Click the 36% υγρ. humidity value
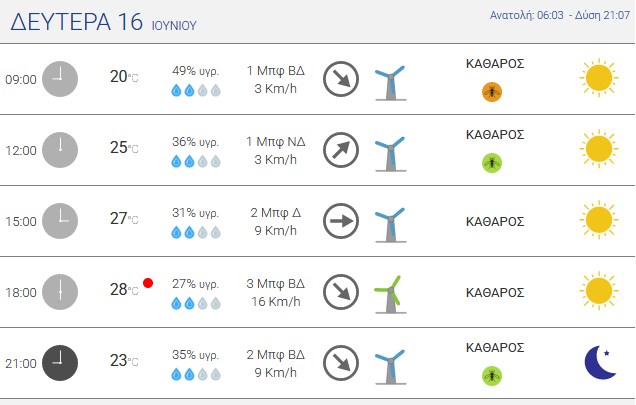Viewport: 636px width, 405px height. 195,142
